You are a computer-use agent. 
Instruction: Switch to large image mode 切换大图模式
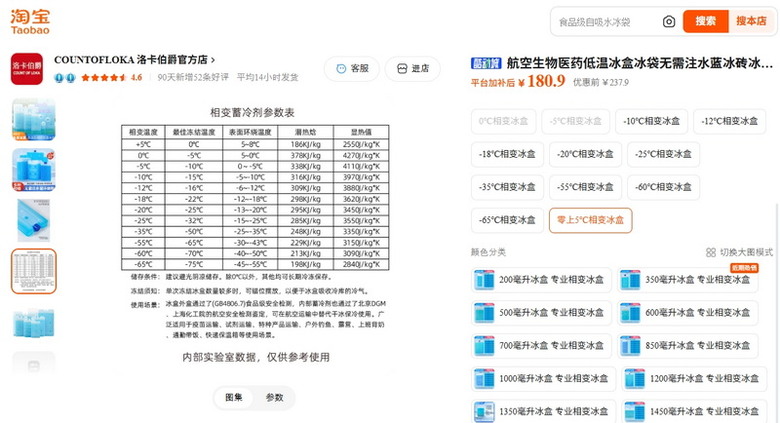click(739, 252)
